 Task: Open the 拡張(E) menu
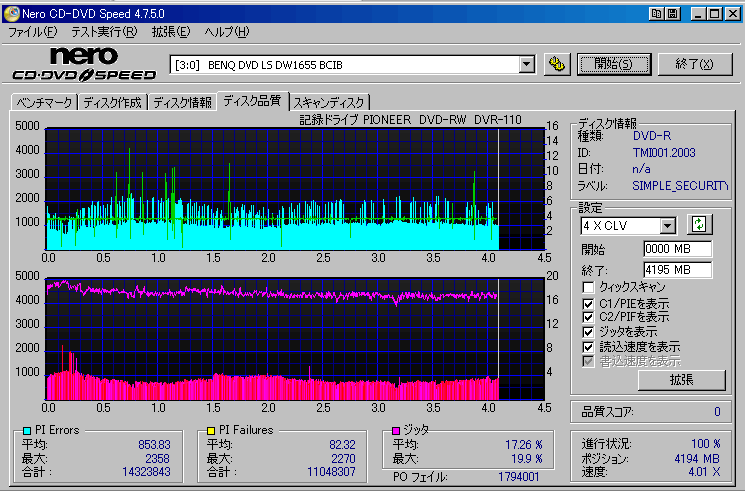pyautogui.click(x=171, y=32)
